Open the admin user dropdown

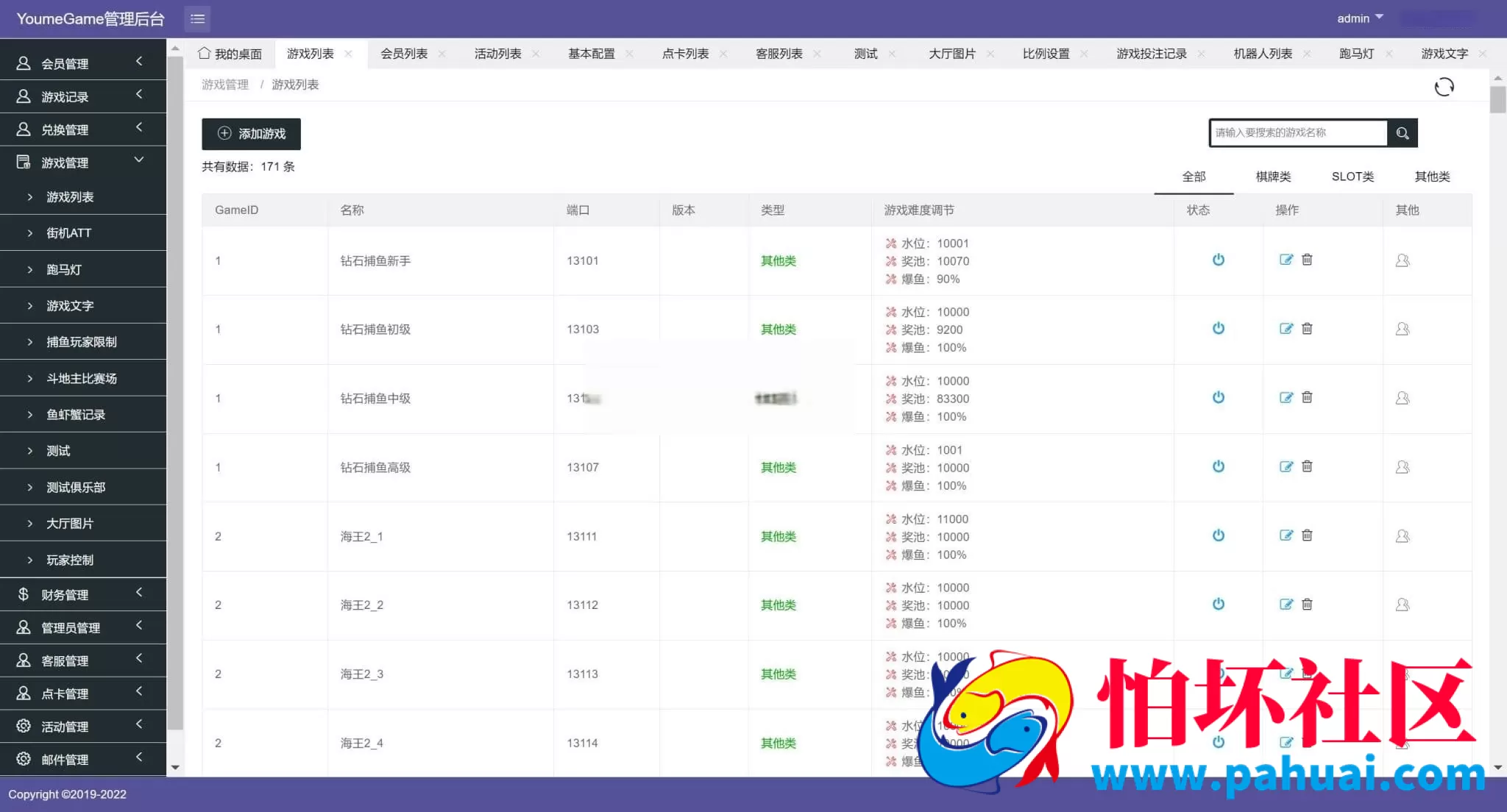(x=1359, y=18)
